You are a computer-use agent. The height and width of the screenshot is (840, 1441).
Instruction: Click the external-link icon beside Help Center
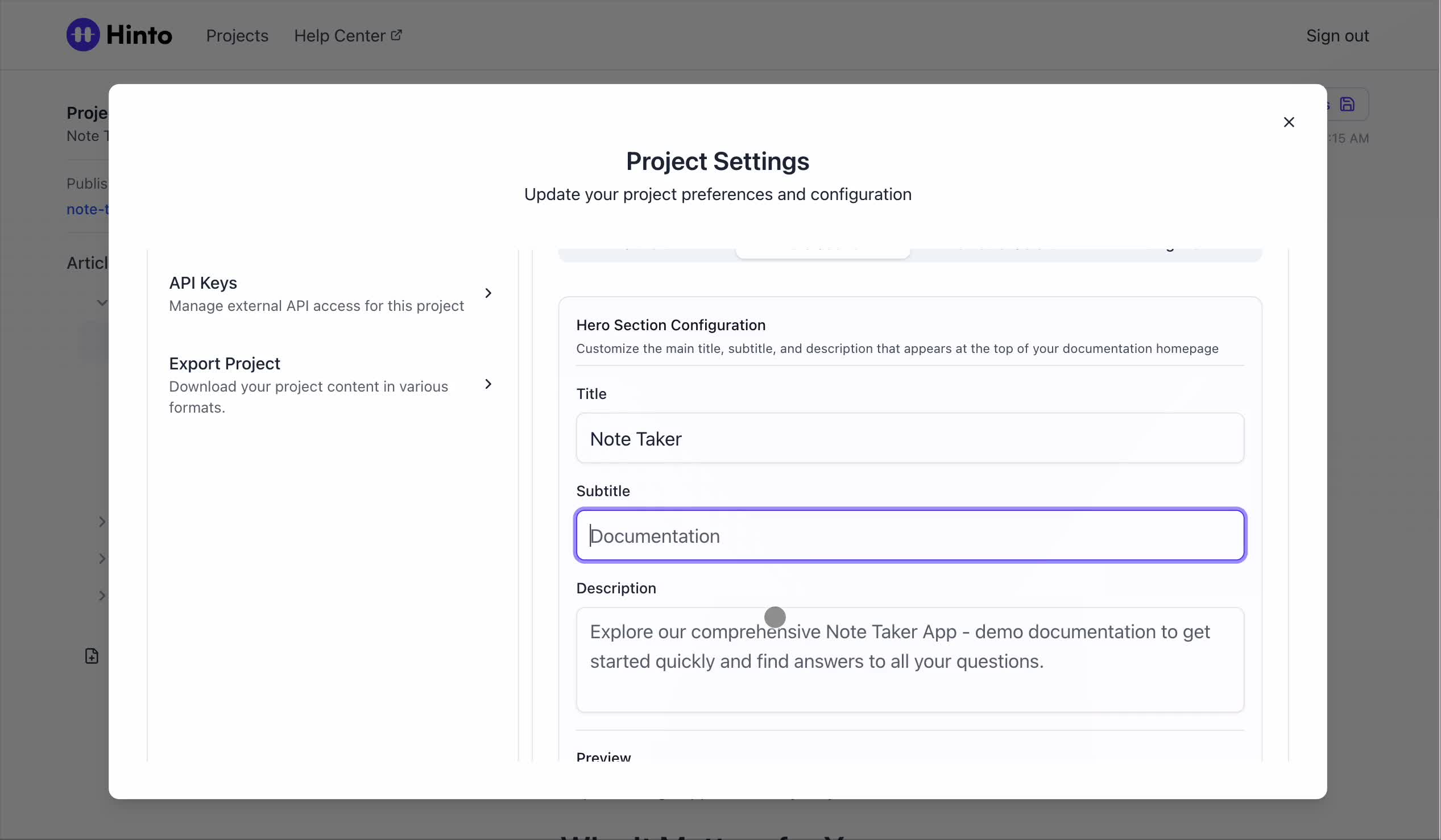(x=396, y=35)
